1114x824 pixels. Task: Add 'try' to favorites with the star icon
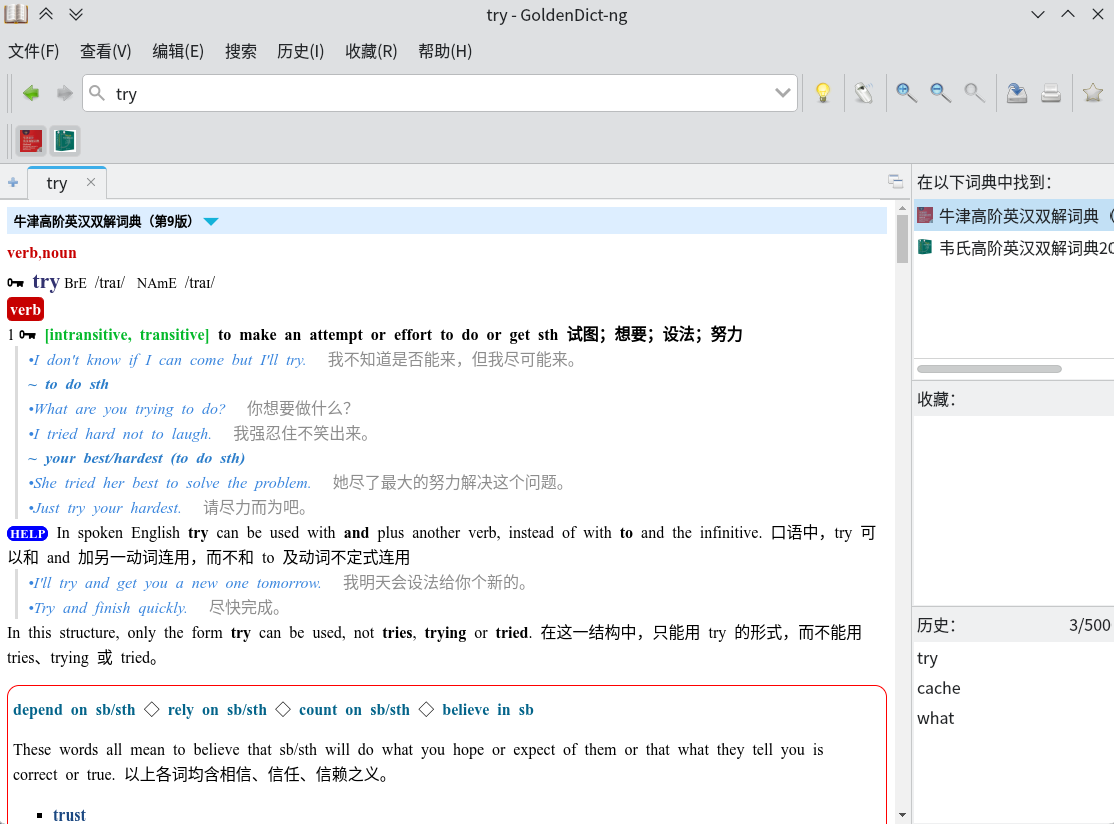click(1092, 92)
